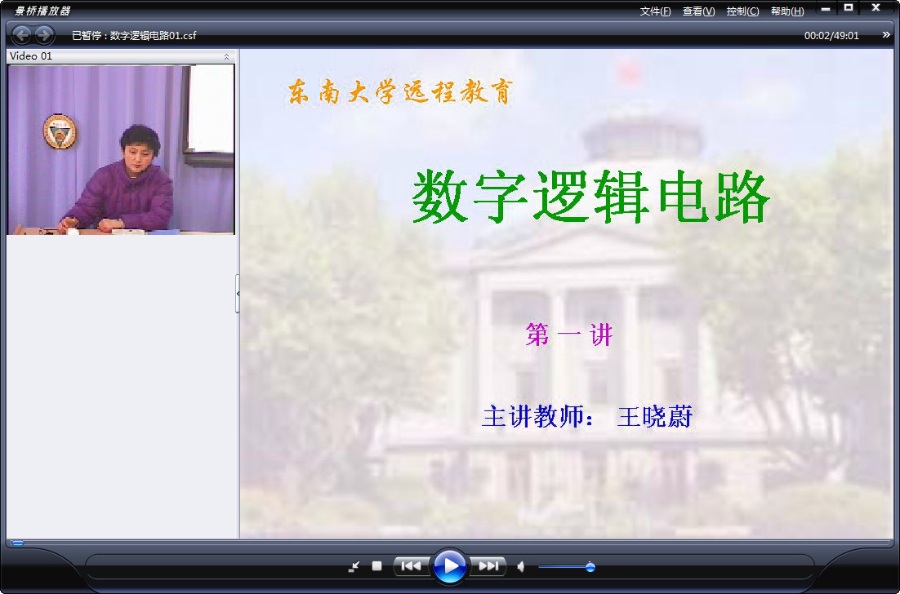The width and height of the screenshot is (900, 594).
Task: Open the 文件(F) menu
Action: [x=655, y=11]
